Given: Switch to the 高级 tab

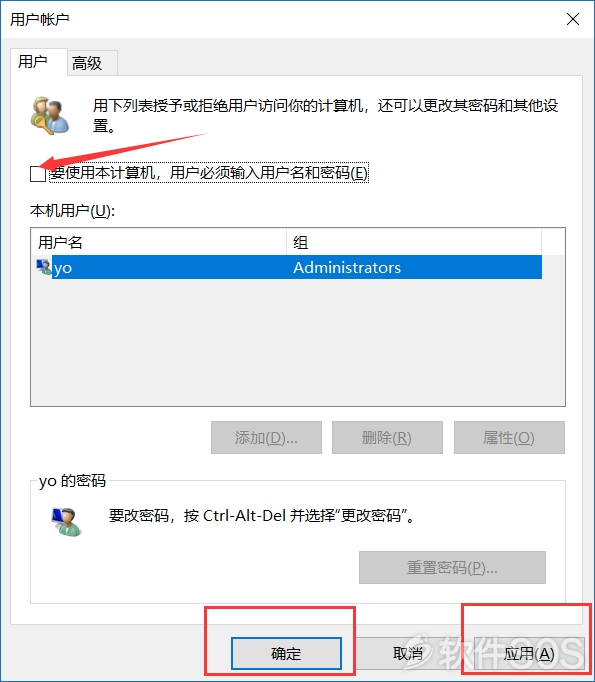Looking at the screenshot, I should pos(87,63).
